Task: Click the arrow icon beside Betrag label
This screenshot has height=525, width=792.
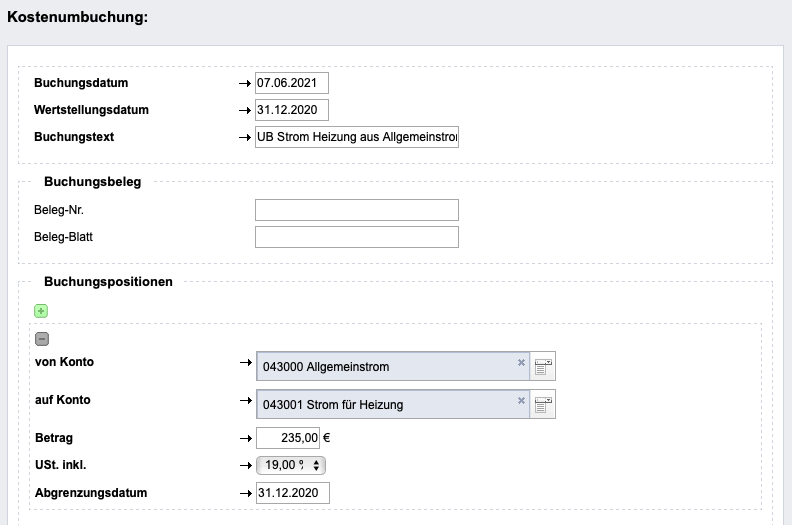Action: (246, 438)
